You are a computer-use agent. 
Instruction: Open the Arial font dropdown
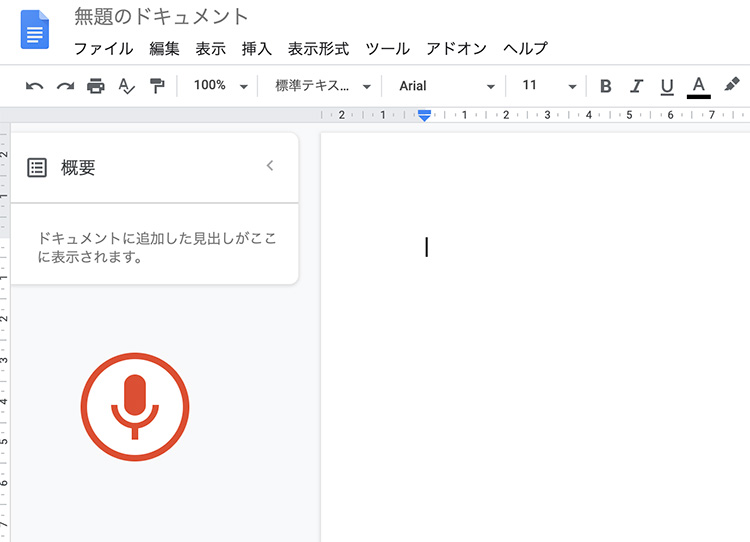(447, 86)
